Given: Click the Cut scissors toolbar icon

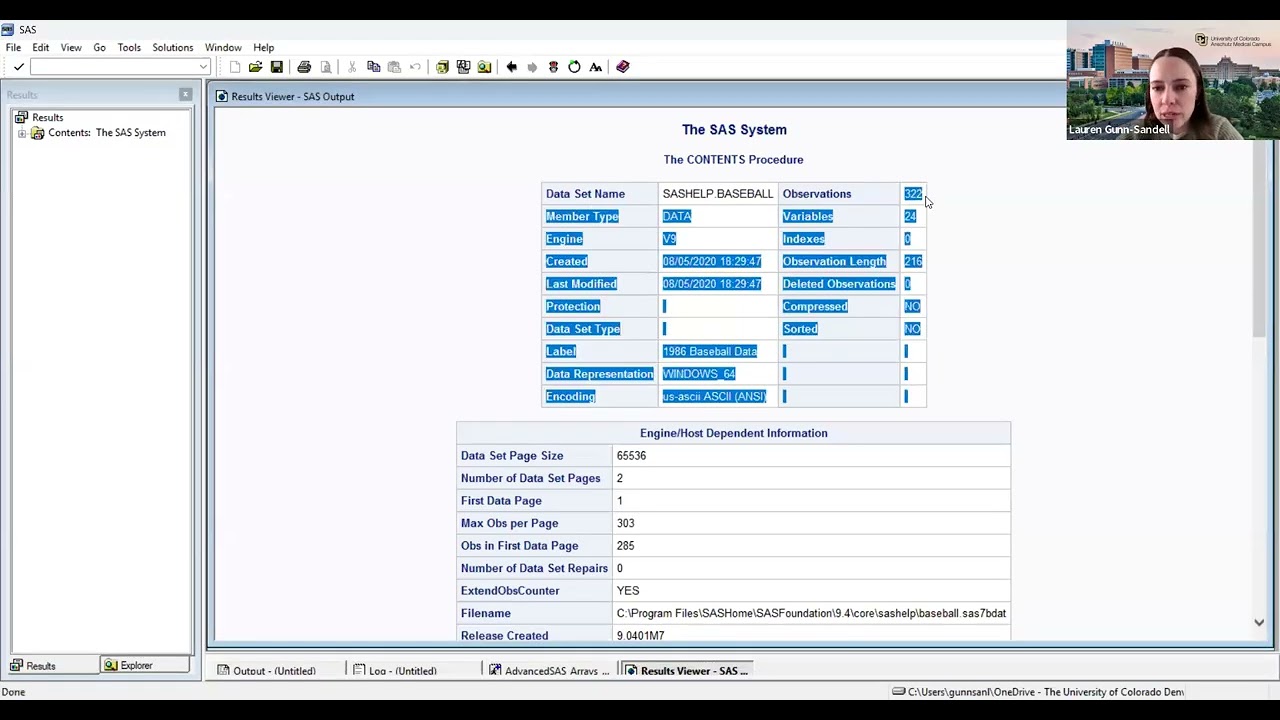Looking at the screenshot, I should click(x=352, y=67).
